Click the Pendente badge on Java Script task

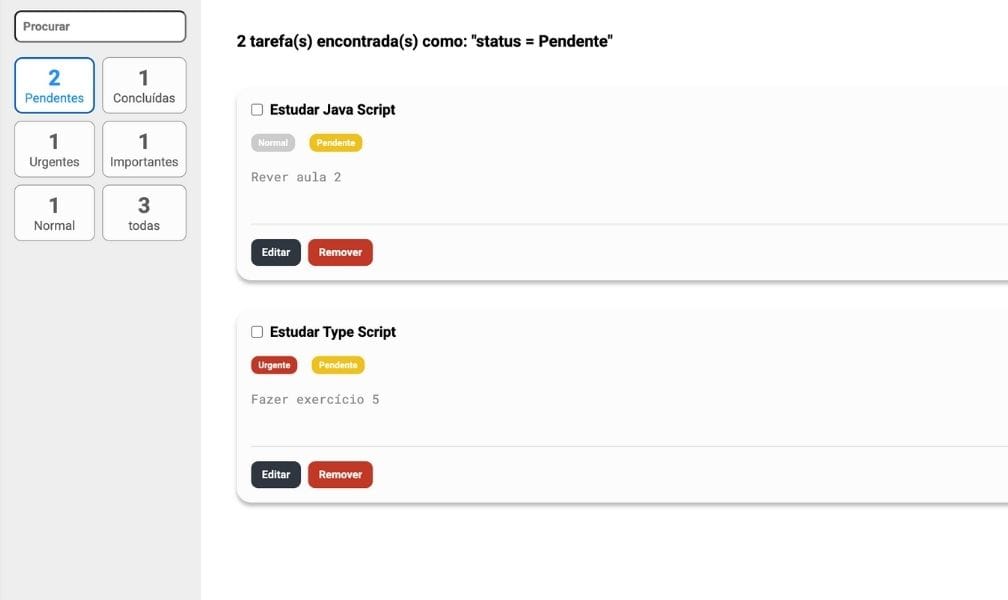[336, 143]
